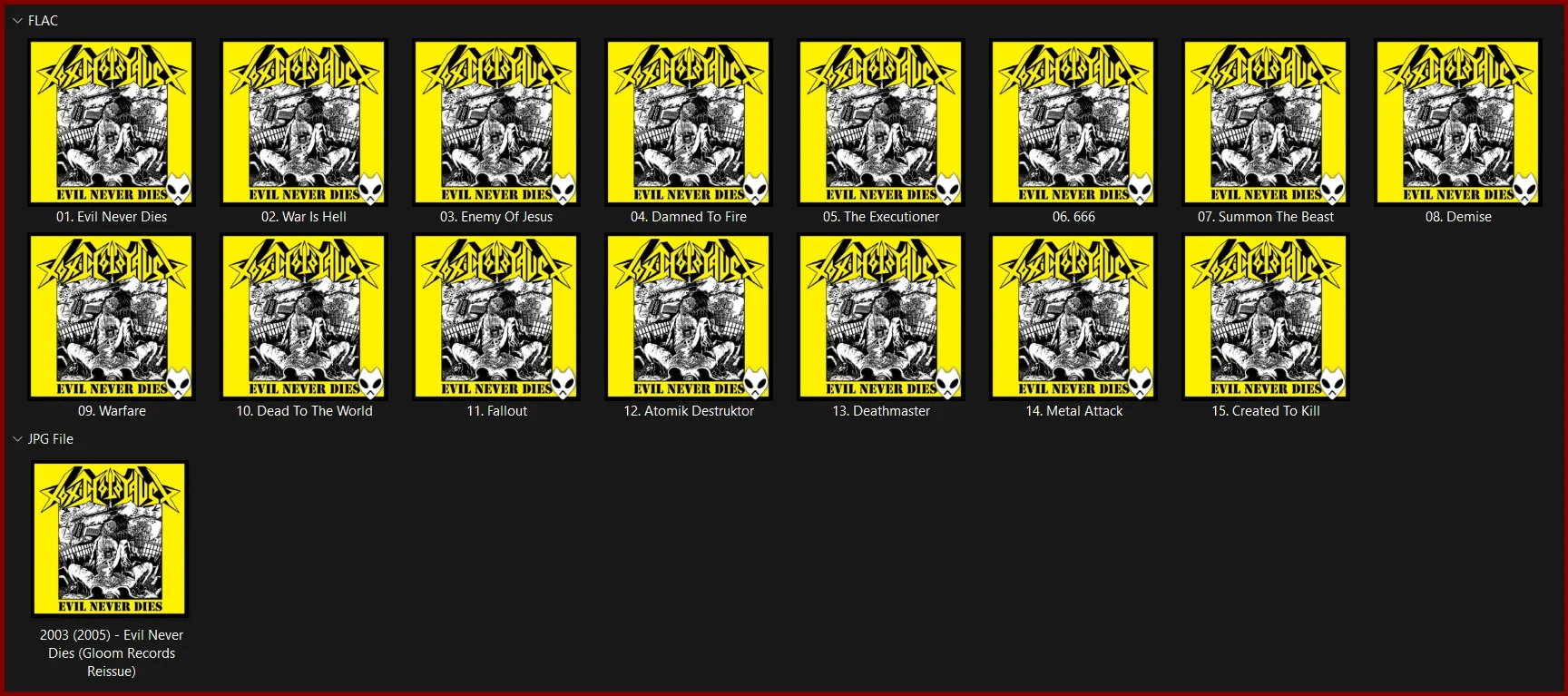Select the 09. Warfare track thumbnail

pyautogui.click(x=112, y=317)
